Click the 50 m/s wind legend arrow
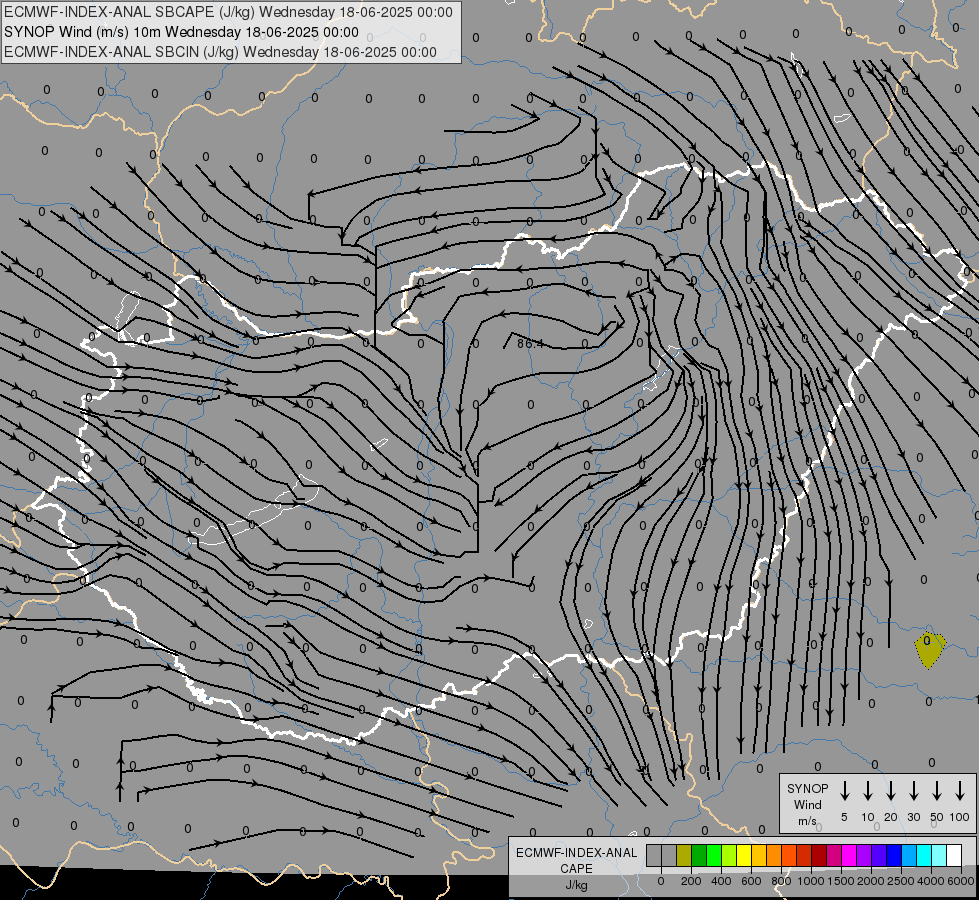 click(937, 791)
